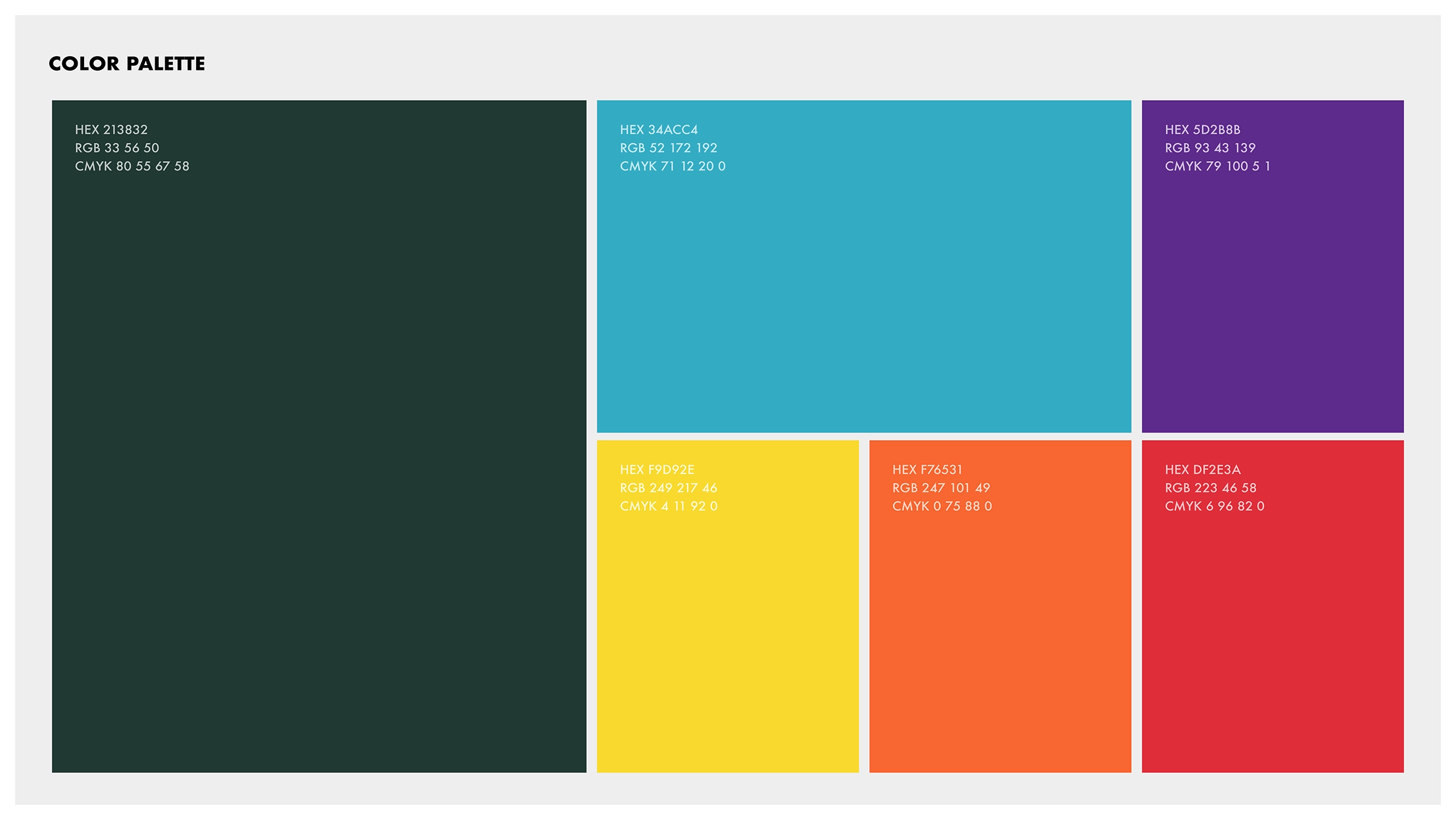This screenshot has height=820, width=1456.
Task: Click the text CMYK 71 12 20 0
Action: point(672,166)
